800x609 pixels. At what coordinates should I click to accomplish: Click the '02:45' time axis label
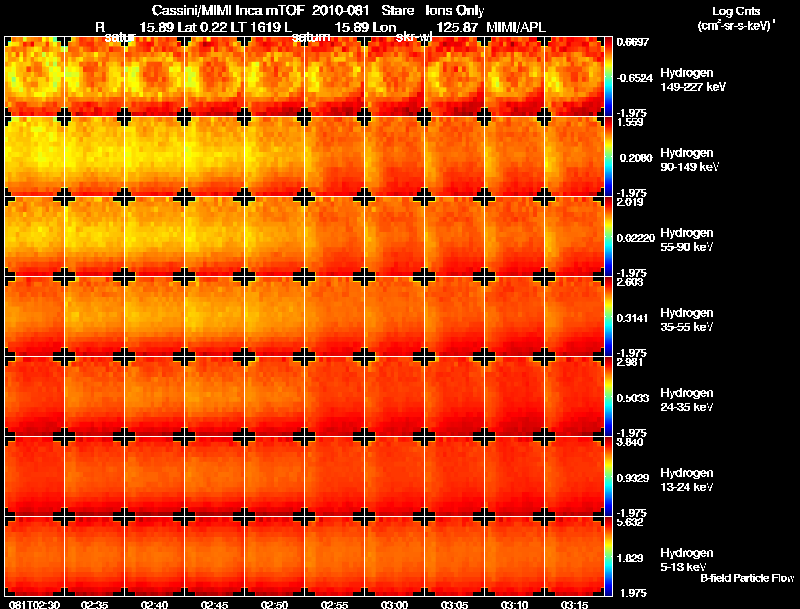click(x=214, y=605)
